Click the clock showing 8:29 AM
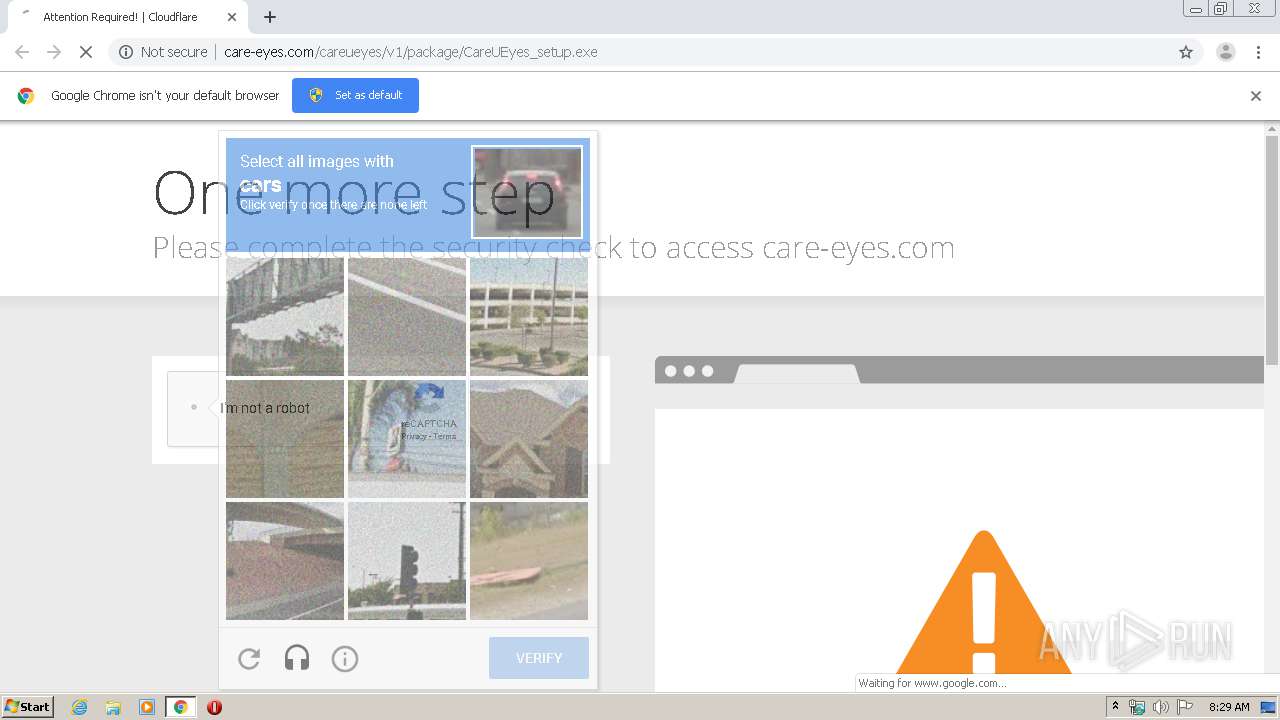The width and height of the screenshot is (1280, 720). [1229, 707]
